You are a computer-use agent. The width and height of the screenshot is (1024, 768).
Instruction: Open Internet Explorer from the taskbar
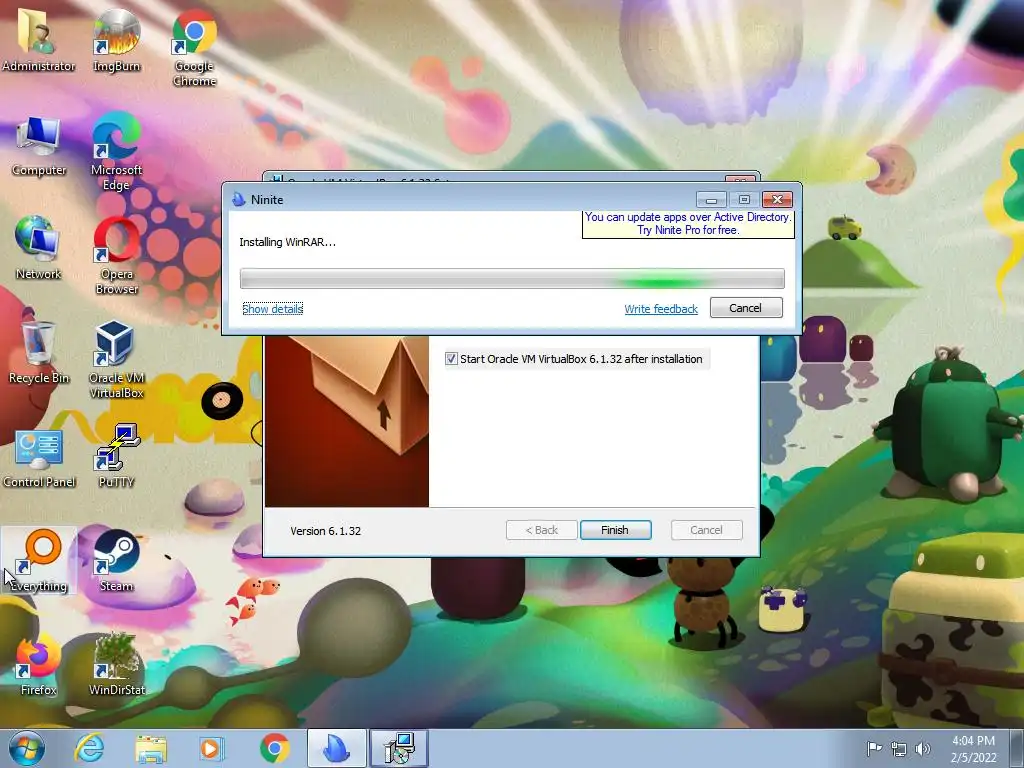tap(89, 748)
